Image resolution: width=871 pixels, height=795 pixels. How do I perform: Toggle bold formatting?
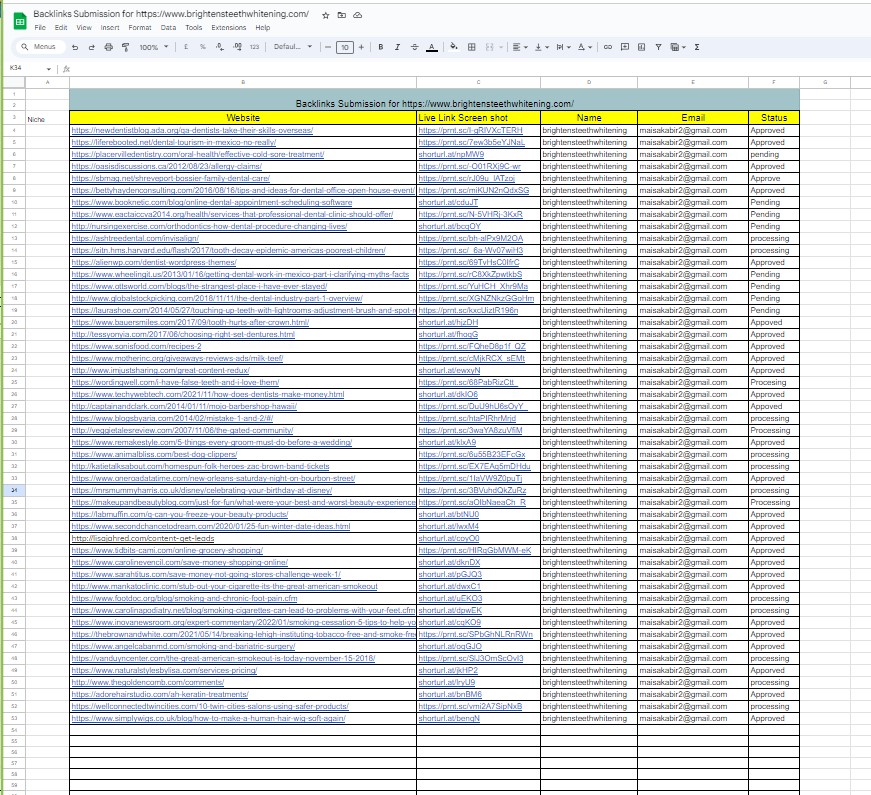381,47
